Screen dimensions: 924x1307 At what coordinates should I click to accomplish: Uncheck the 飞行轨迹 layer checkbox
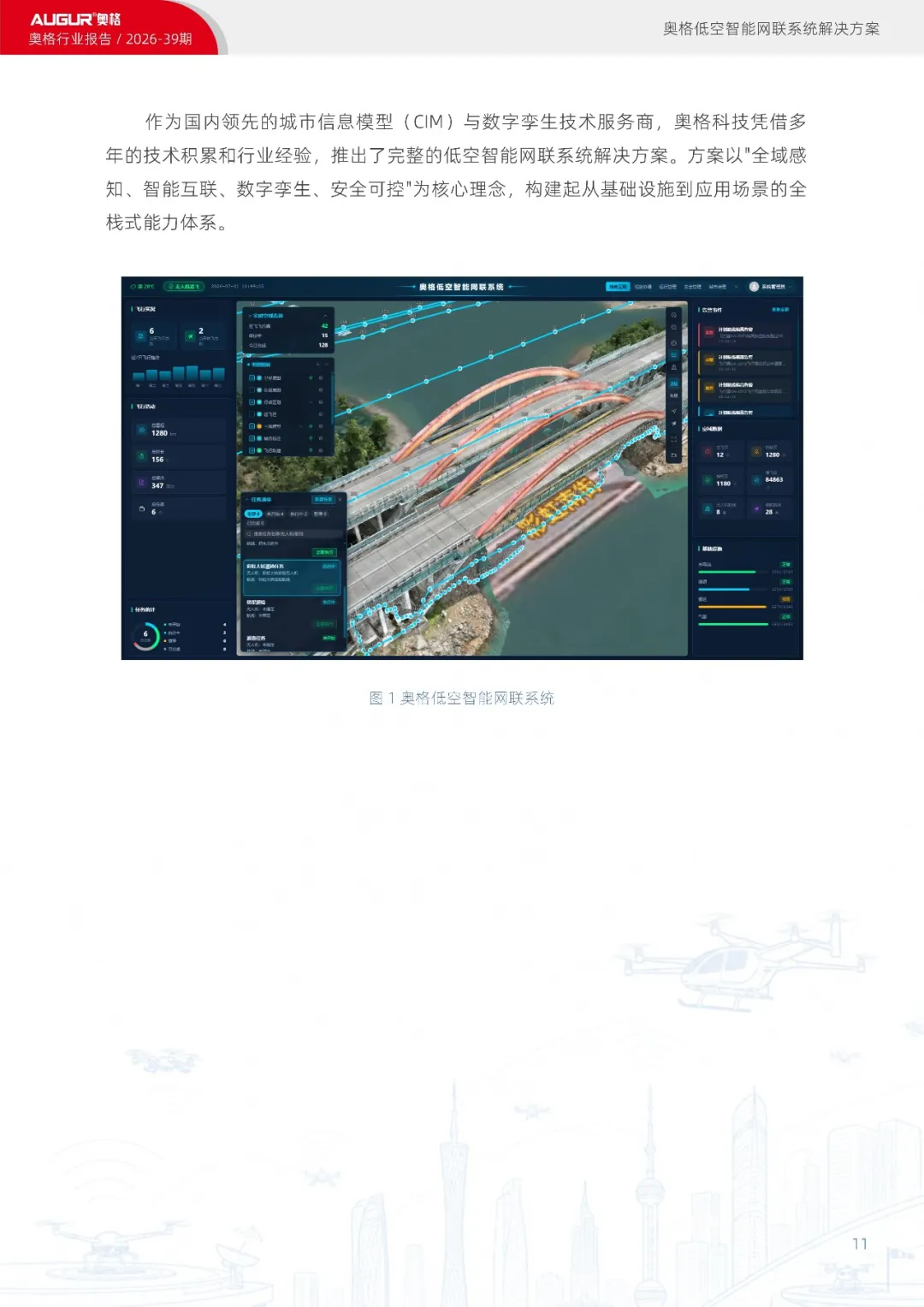pos(252,450)
